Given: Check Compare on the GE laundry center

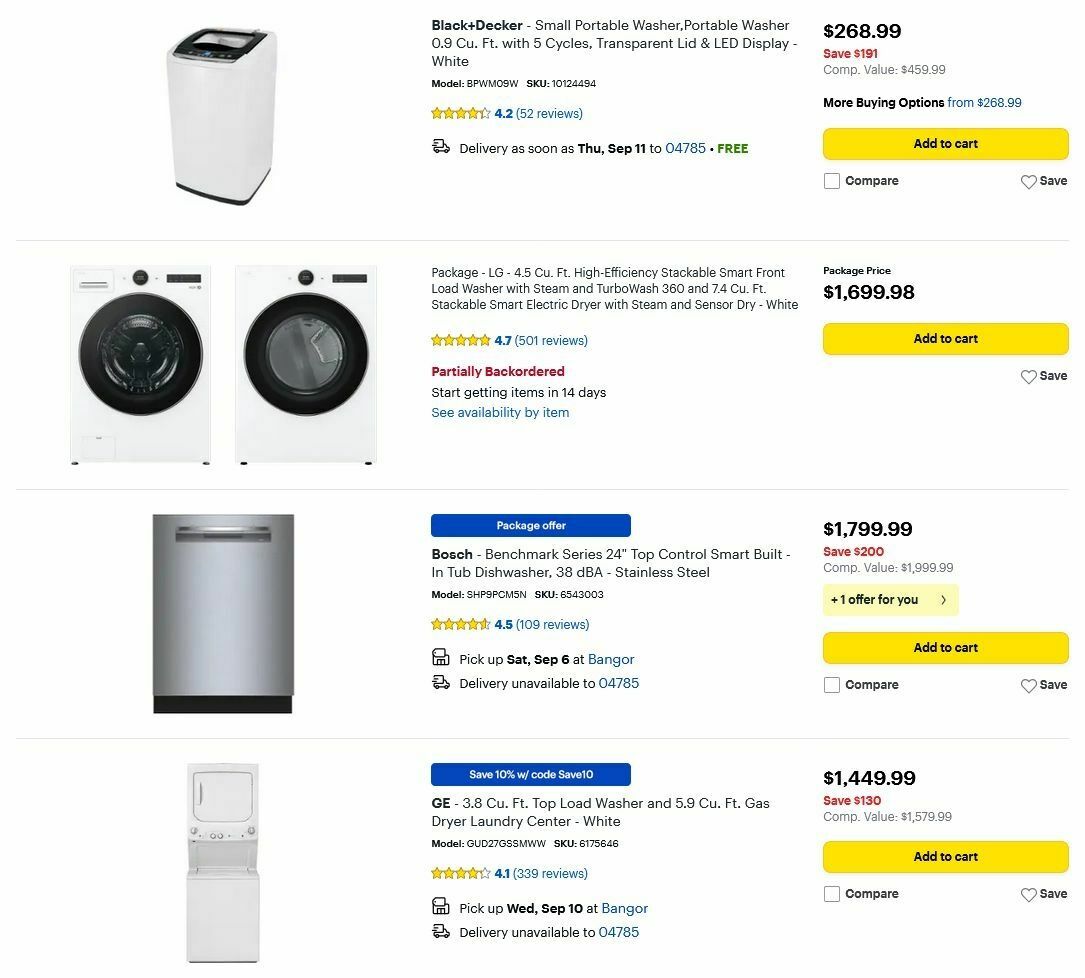Looking at the screenshot, I should coord(832,894).
